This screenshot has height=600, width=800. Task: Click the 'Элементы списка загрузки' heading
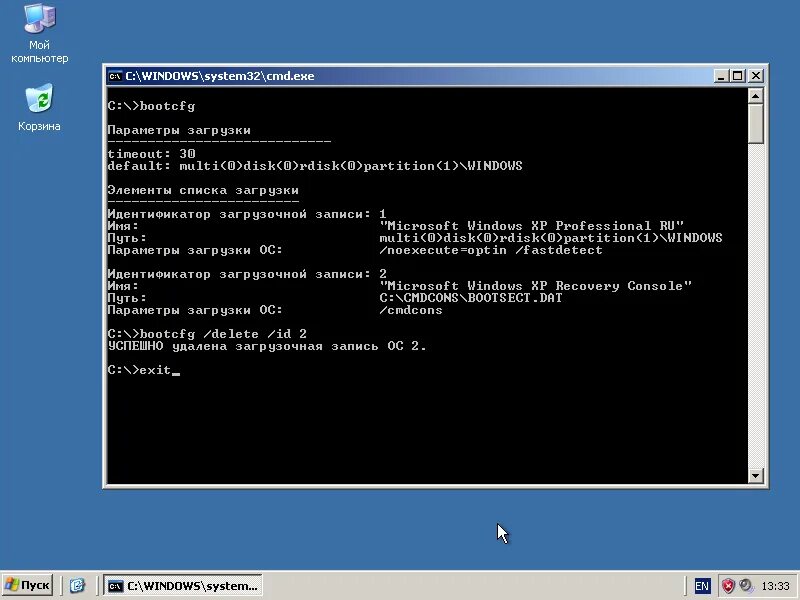click(203, 190)
